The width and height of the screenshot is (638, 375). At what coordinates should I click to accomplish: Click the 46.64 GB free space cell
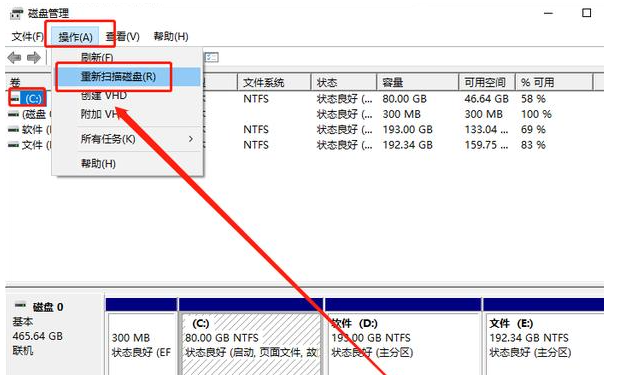[x=487, y=99]
